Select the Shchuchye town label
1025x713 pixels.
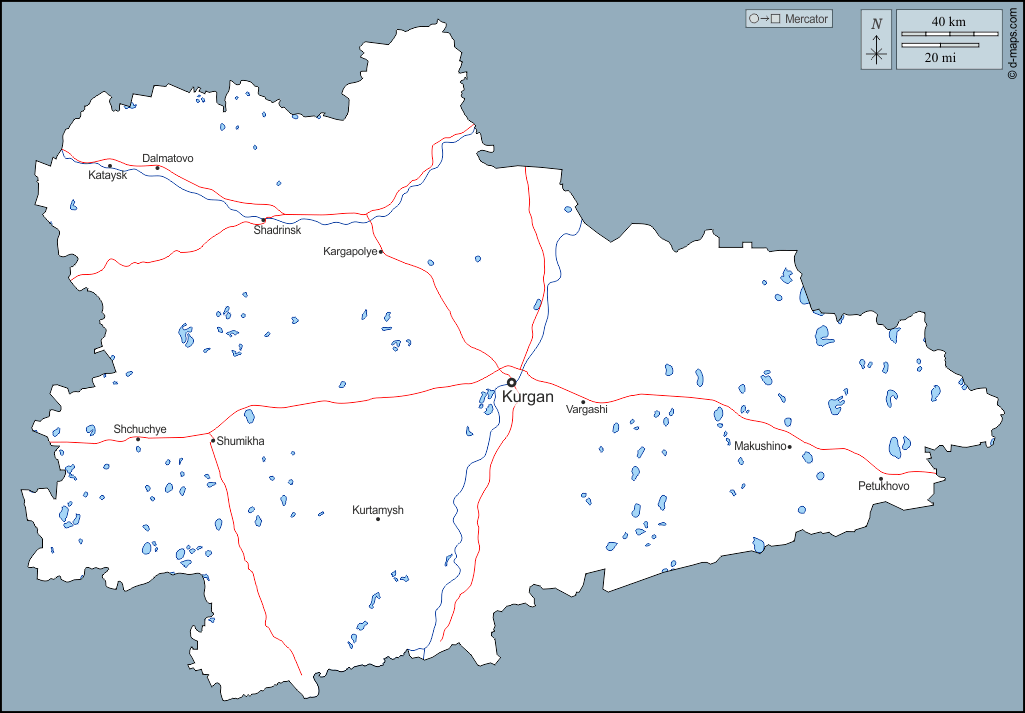[x=140, y=429]
